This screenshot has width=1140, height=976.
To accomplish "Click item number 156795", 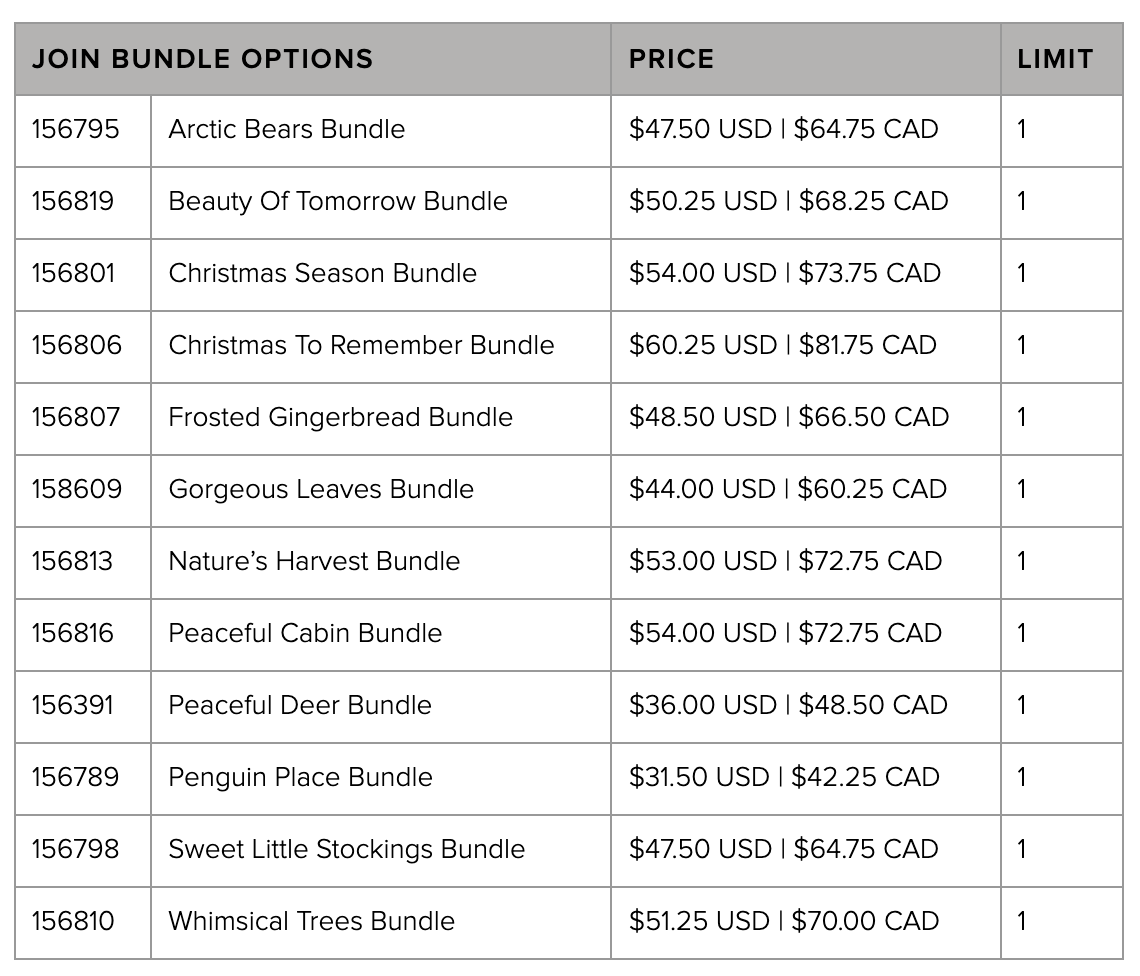I will pyautogui.click(x=75, y=130).
